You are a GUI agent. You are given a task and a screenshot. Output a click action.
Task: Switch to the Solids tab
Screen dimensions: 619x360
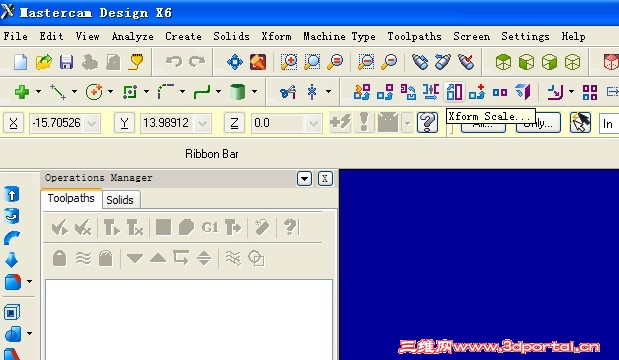pyautogui.click(x=120, y=200)
